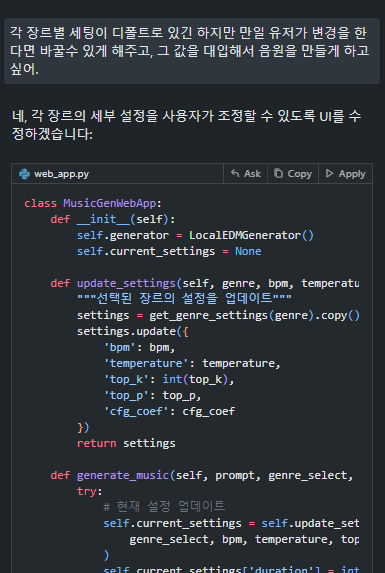
Task: Click the 'def update_settings' function definition
Action: click(205, 283)
